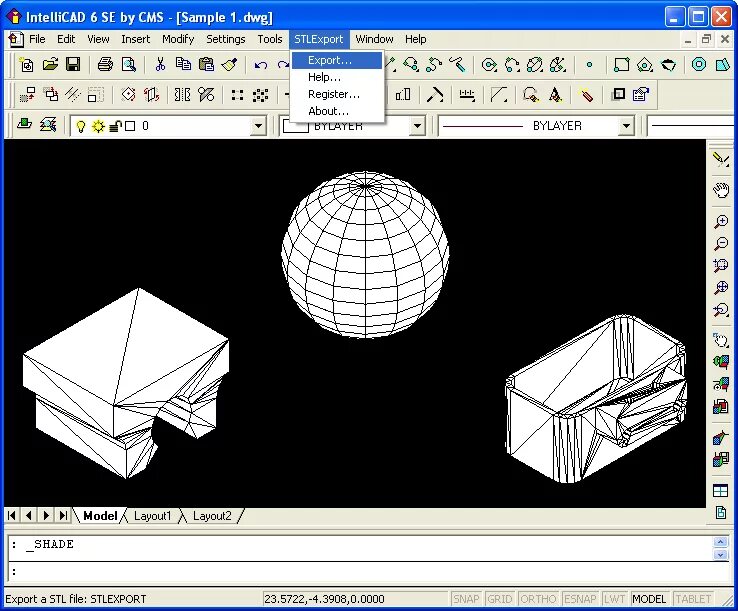Choose About... from STLExport menu
Image resolution: width=738 pixels, height=611 pixels.
click(337, 111)
